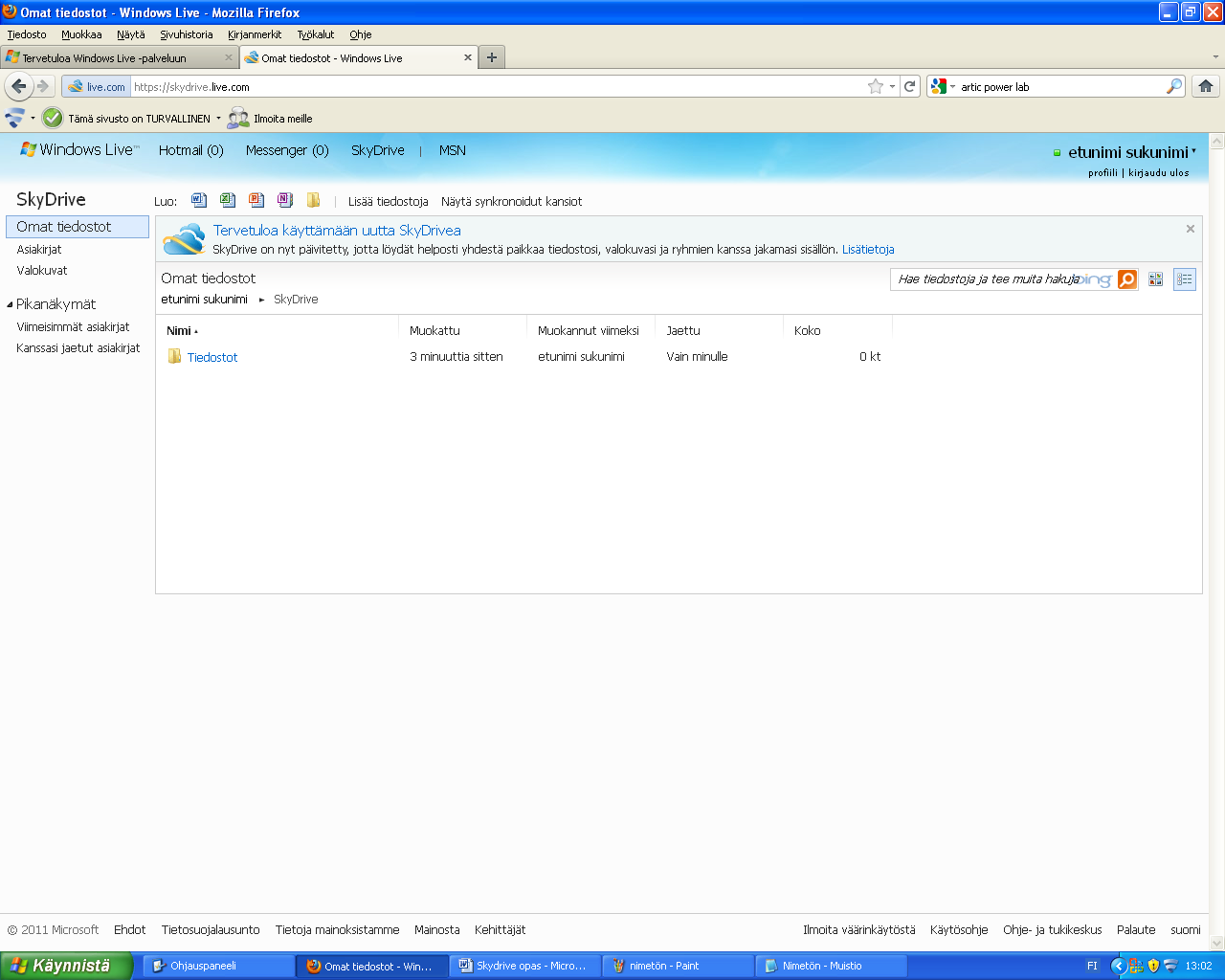Open the list all tabs dropdown

1216,56
